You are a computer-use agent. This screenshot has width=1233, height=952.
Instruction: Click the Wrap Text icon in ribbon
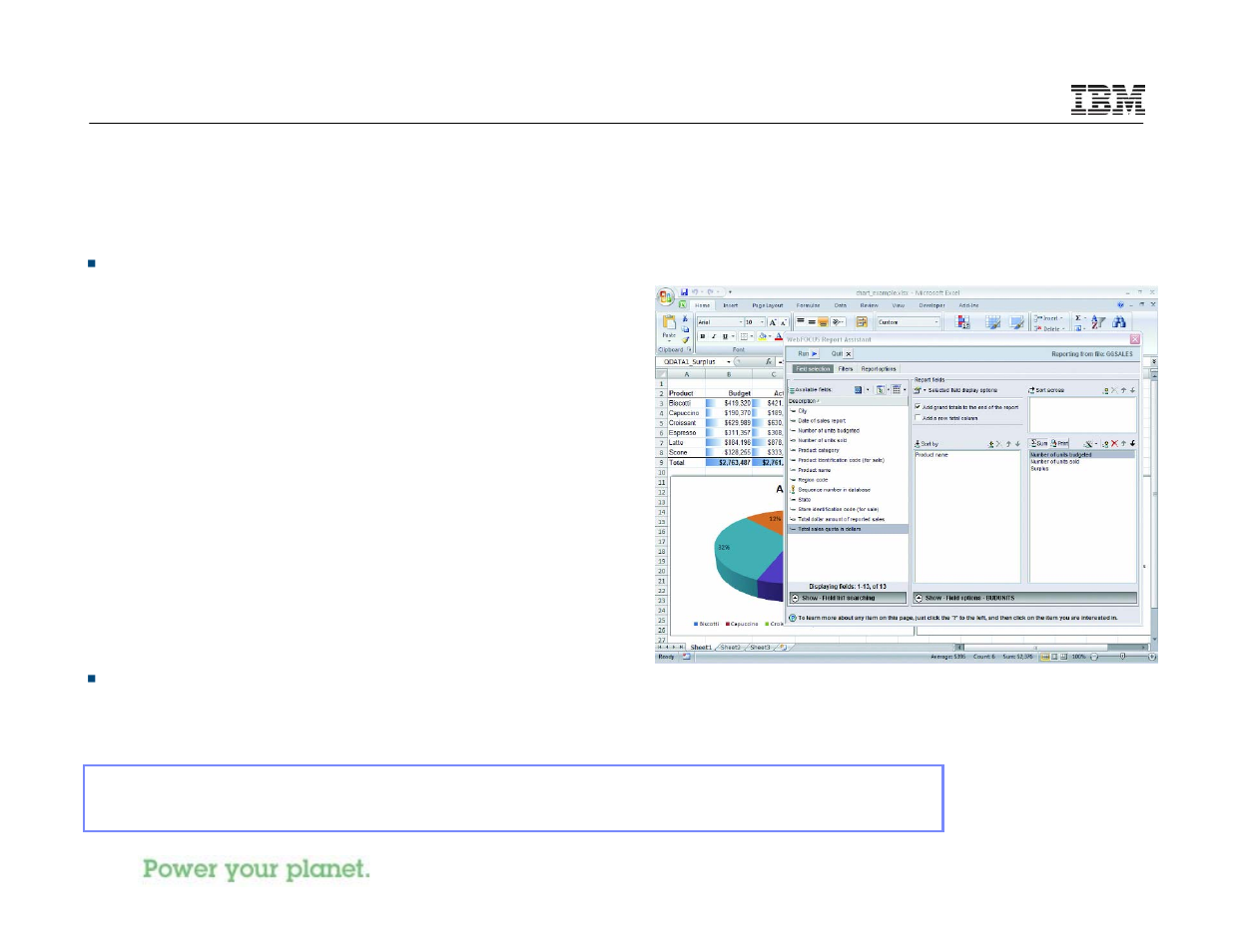862,322
